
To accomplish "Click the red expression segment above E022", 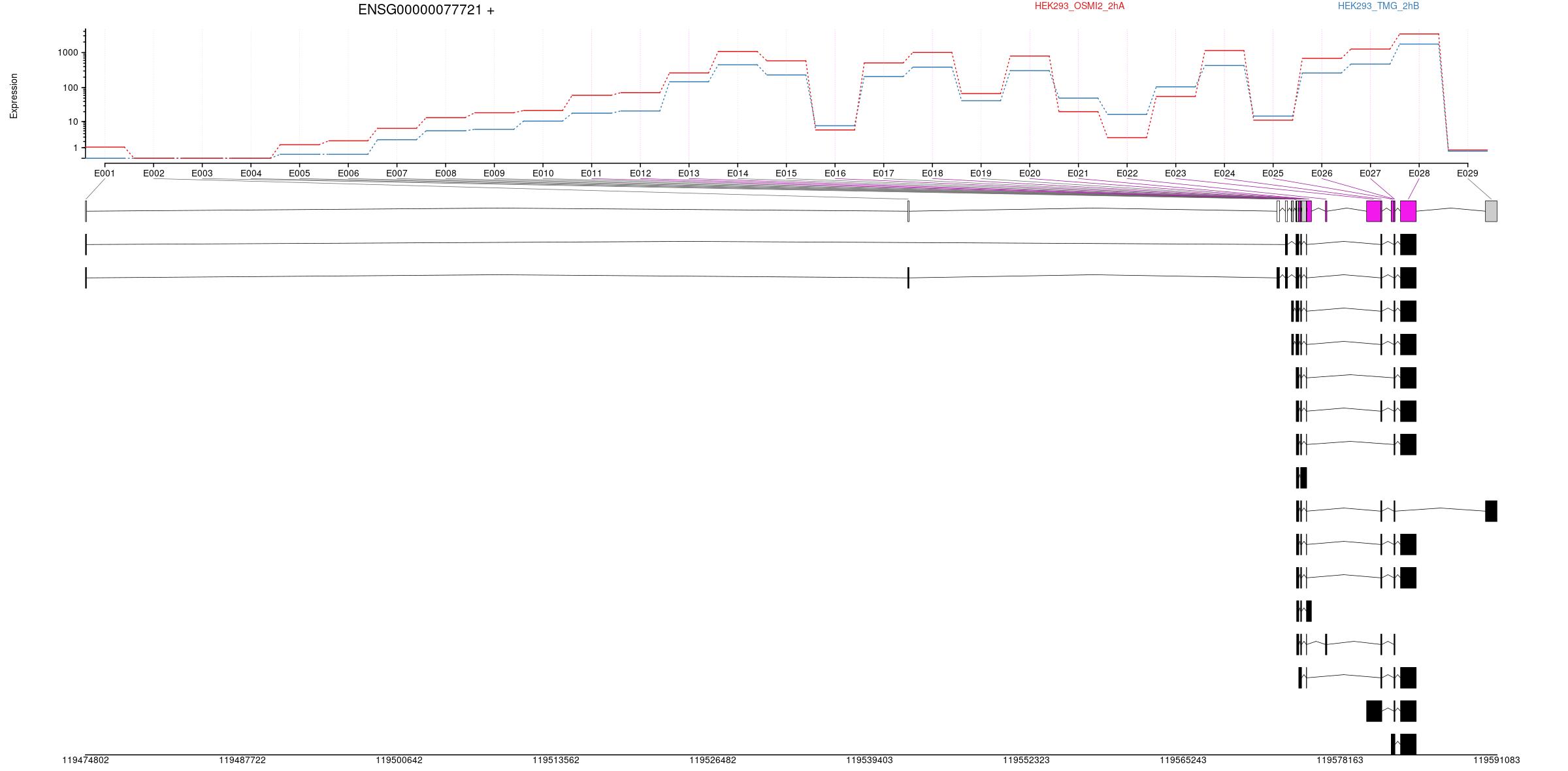I will (1127, 137).
